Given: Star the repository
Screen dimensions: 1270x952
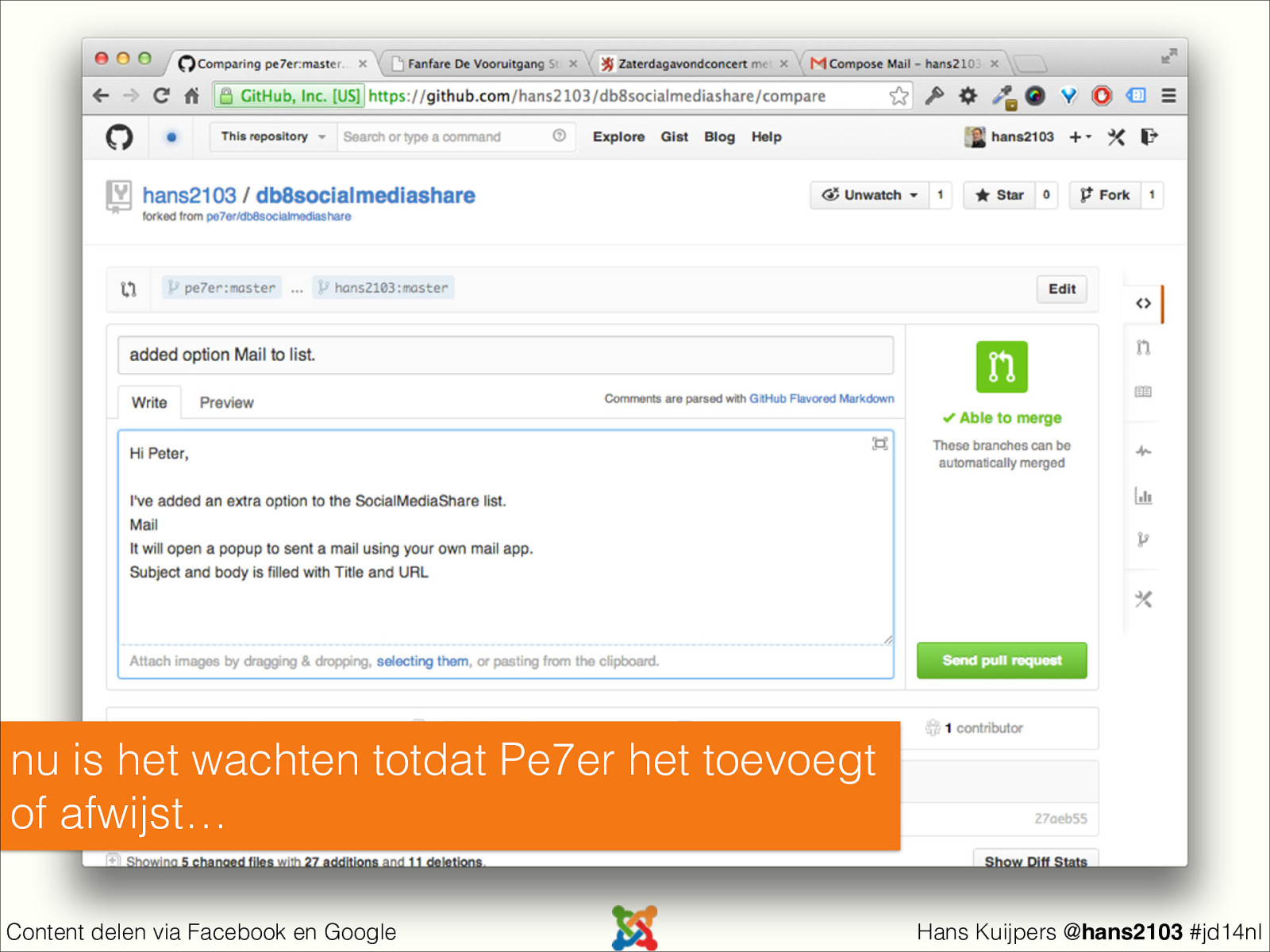Looking at the screenshot, I should point(999,195).
